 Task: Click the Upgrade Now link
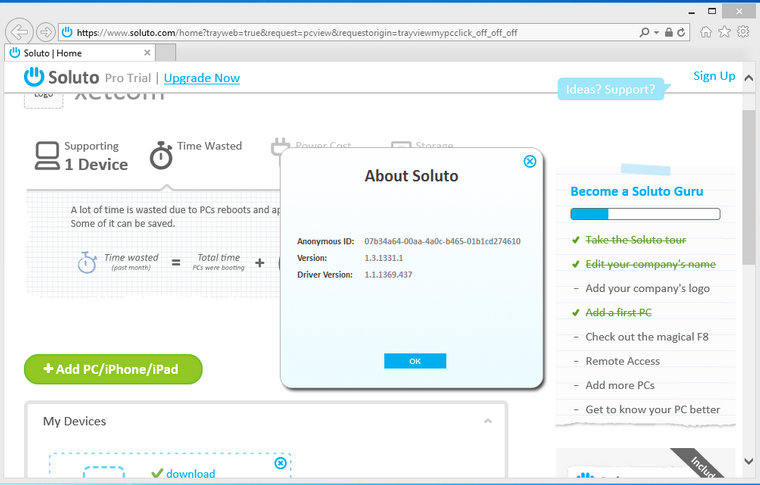click(202, 78)
